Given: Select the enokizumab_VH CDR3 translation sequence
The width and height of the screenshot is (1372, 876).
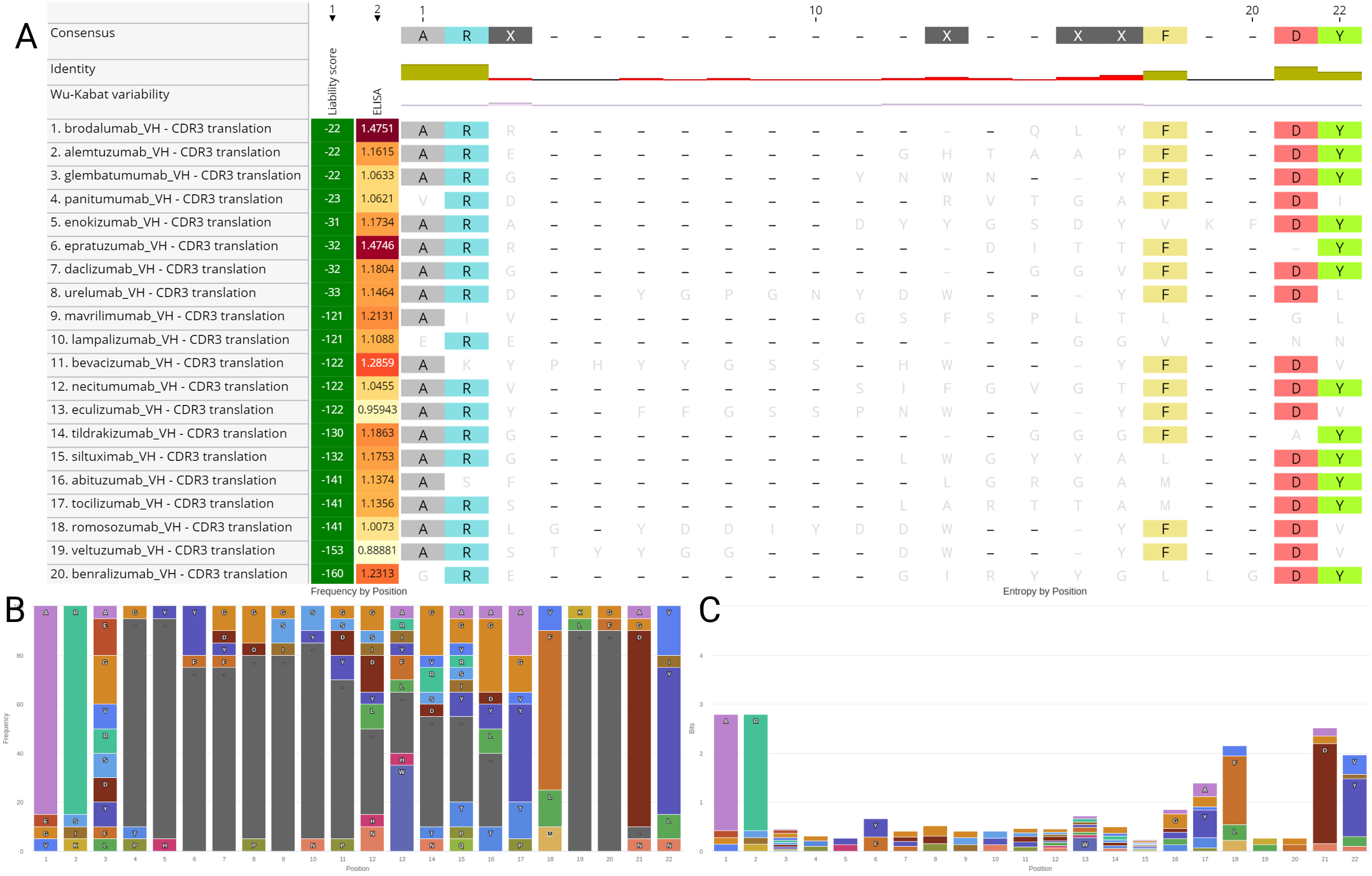Looking at the screenshot, I should [x=161, y=222].
